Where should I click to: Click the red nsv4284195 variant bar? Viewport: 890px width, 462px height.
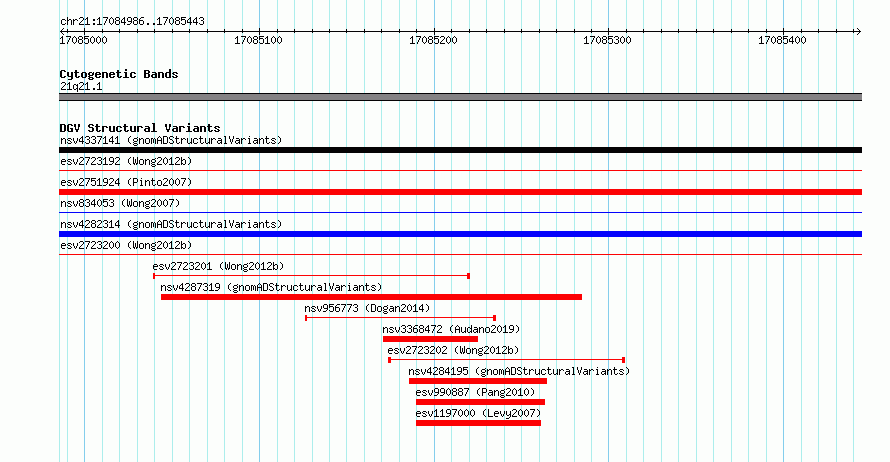coord(478,381)
